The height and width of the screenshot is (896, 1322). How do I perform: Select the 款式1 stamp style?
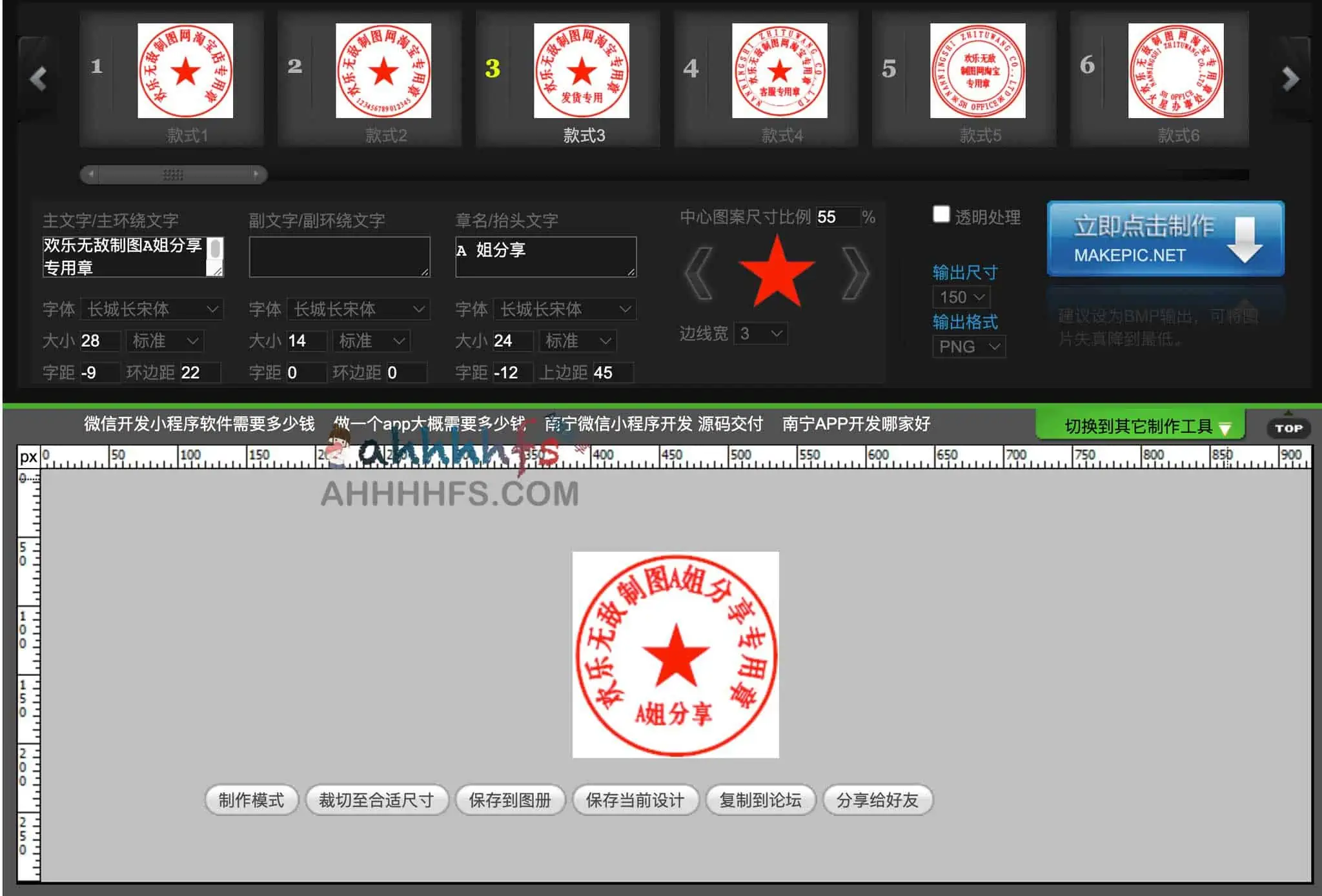pos(186,71)
